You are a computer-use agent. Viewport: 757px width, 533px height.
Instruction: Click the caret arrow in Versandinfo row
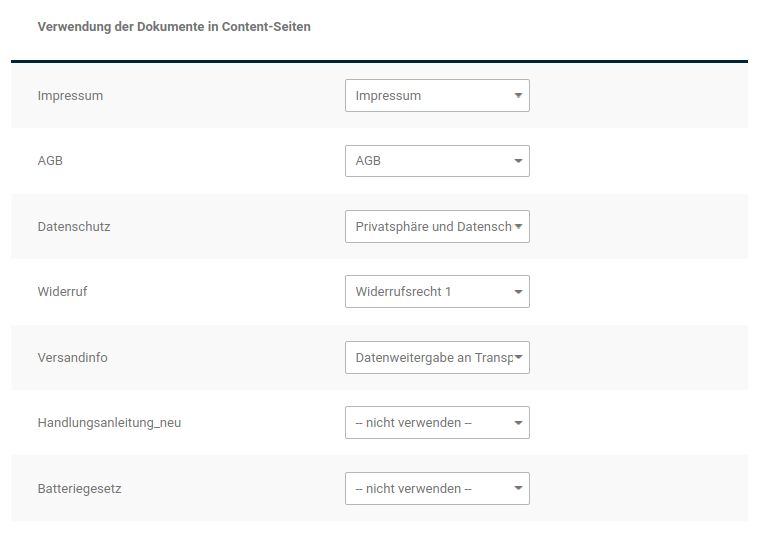pyautogui.click(x=518, y=358)
